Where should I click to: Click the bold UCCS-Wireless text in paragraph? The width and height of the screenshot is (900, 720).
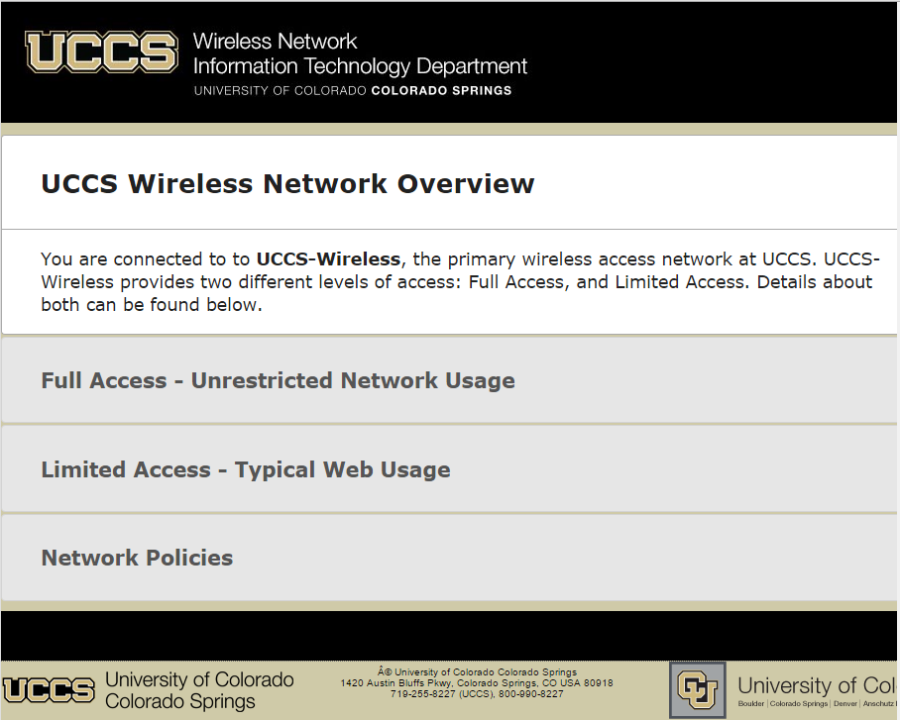click(328, 259)
